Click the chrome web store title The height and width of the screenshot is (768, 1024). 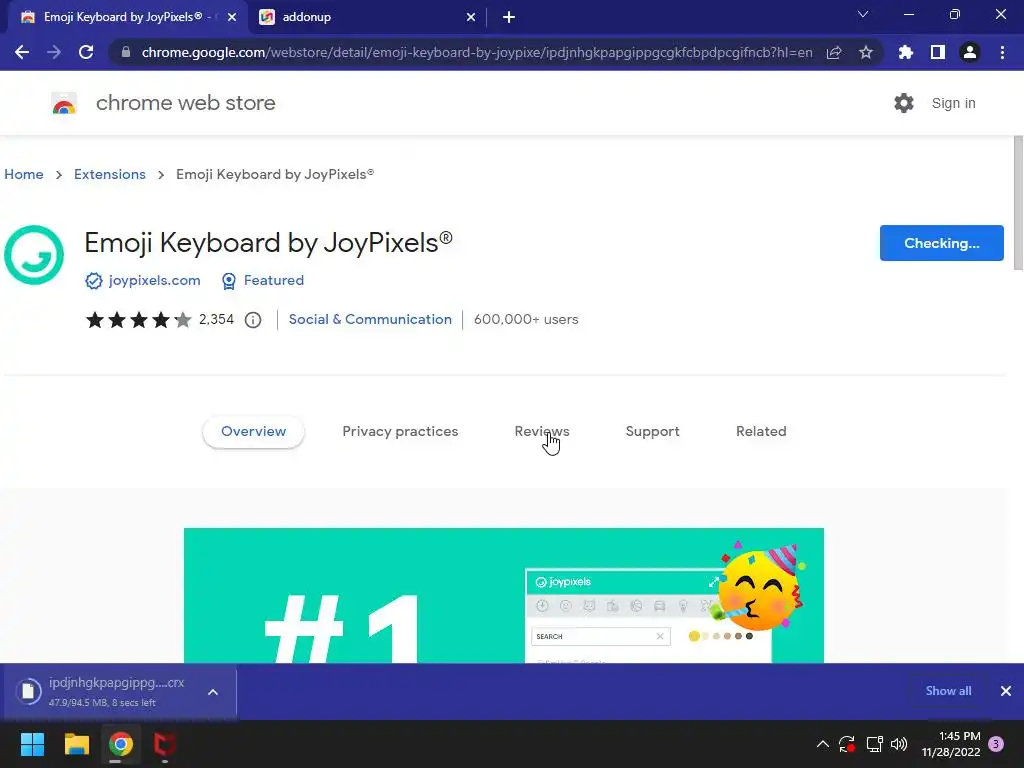click(185, 103)
